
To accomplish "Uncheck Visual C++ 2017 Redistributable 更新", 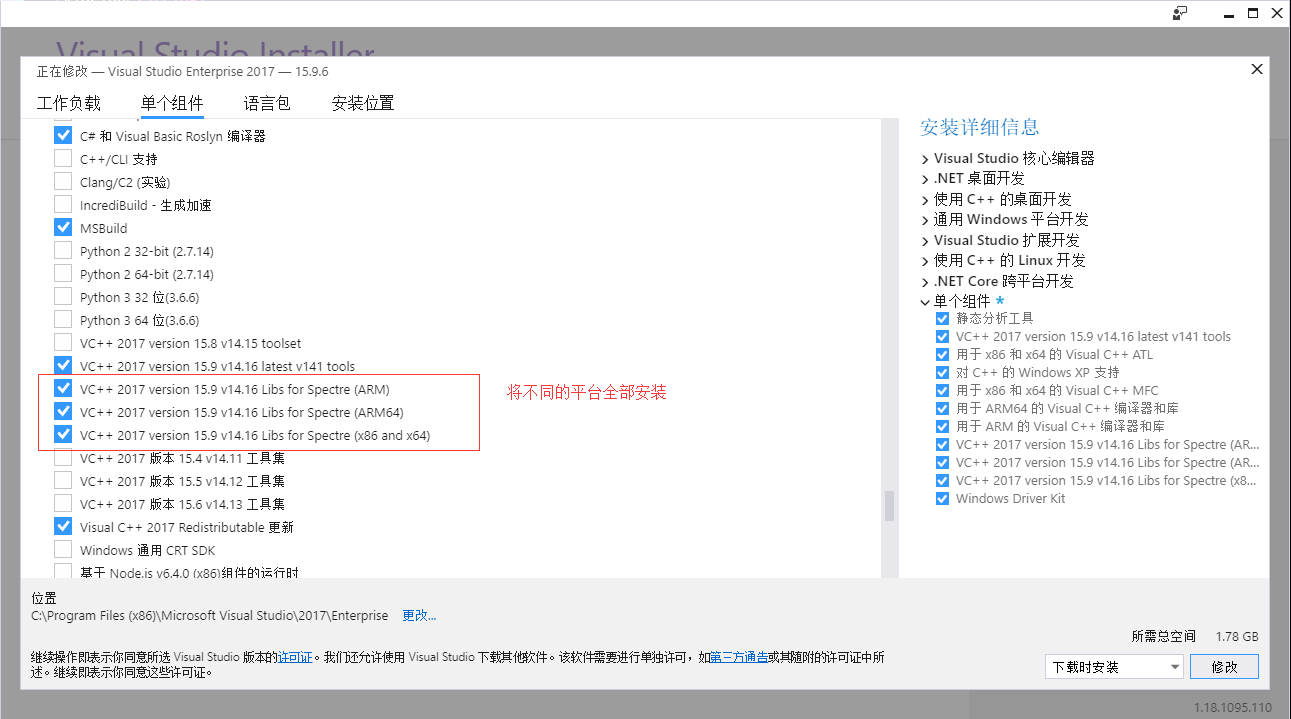I will pyautogui.click(x=63, y=527).
